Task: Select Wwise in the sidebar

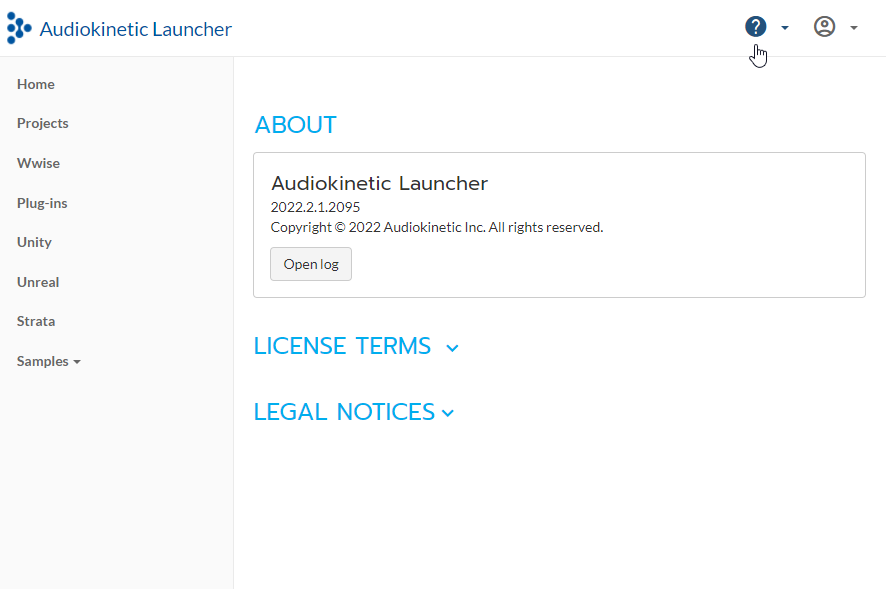Action: [x=38, y=163]
